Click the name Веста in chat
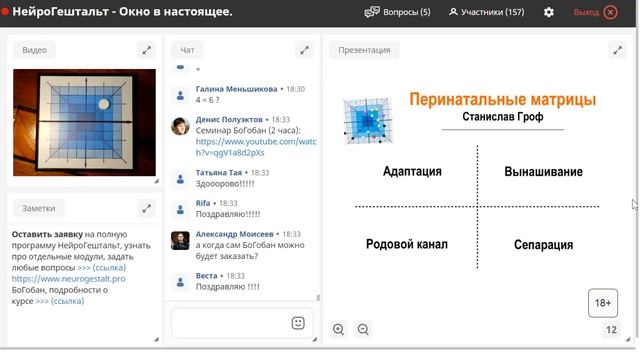This screenshot has width=640, height=360. coord(206,276)
